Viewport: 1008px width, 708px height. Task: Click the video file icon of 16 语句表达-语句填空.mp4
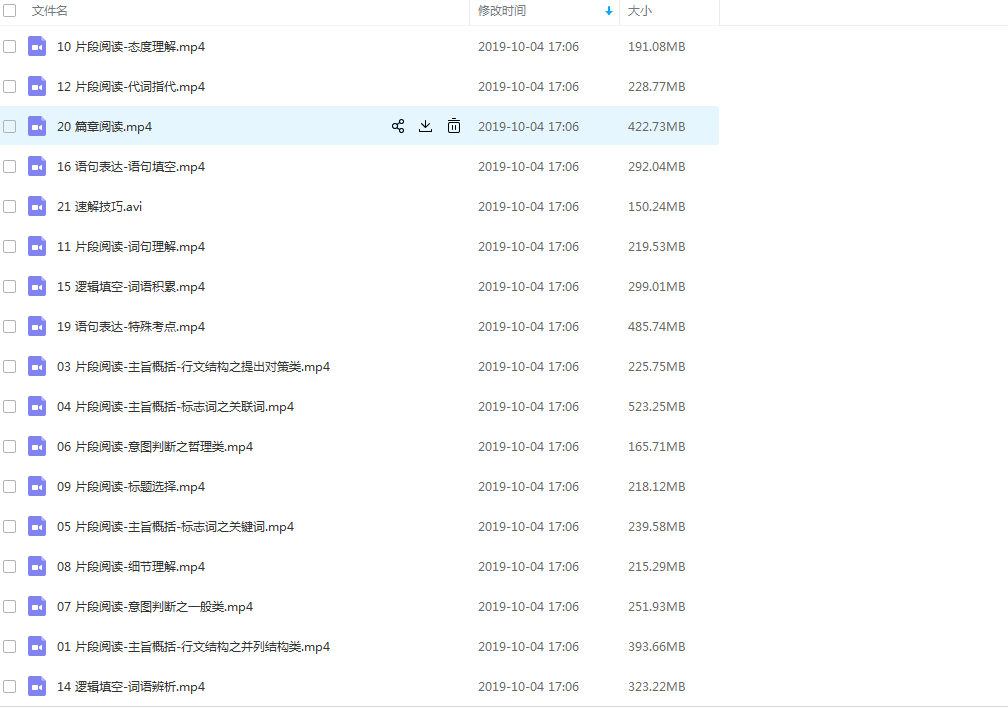click(x=37, y=166)
